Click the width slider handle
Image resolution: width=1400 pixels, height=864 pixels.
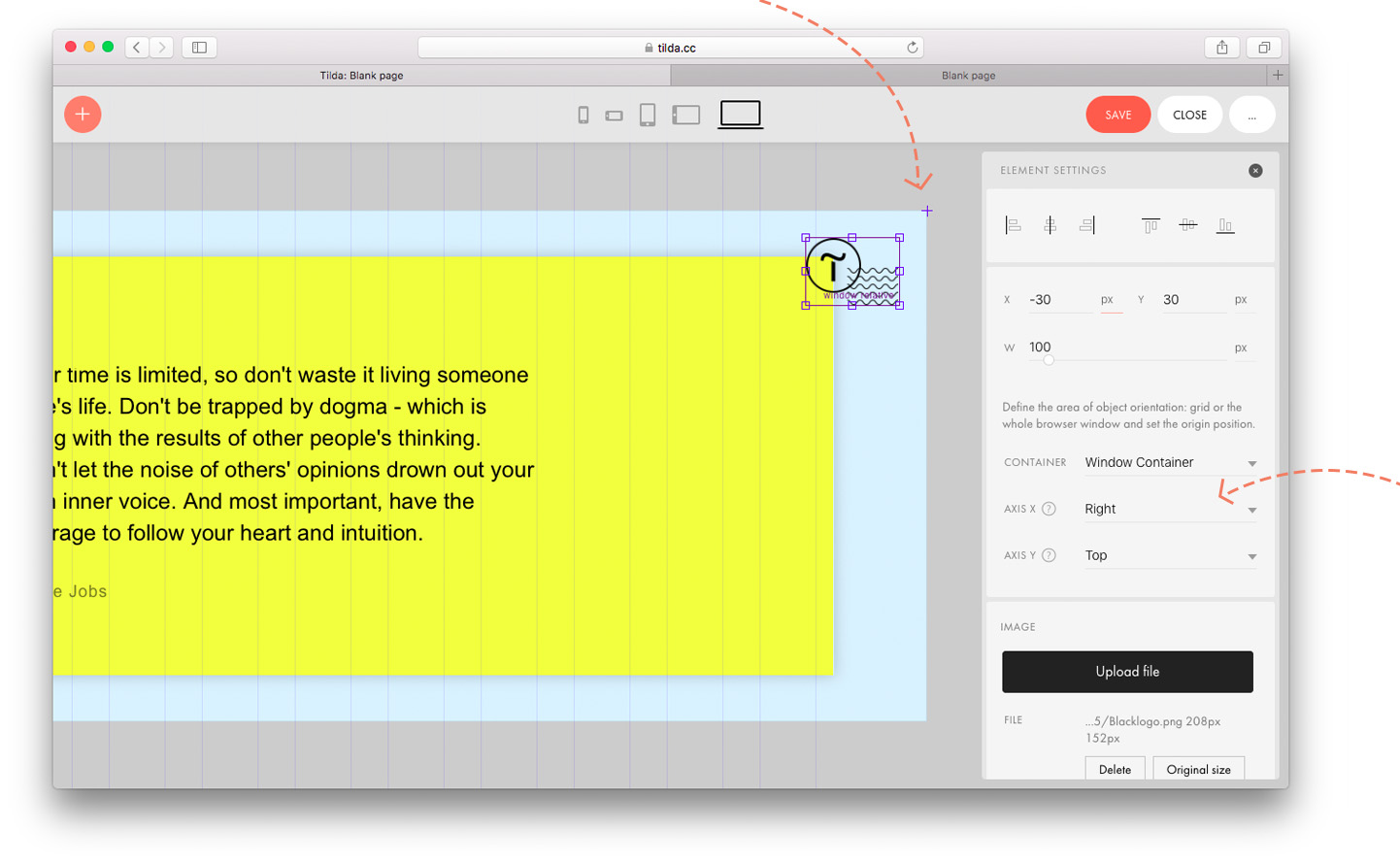coord(1049,360)
